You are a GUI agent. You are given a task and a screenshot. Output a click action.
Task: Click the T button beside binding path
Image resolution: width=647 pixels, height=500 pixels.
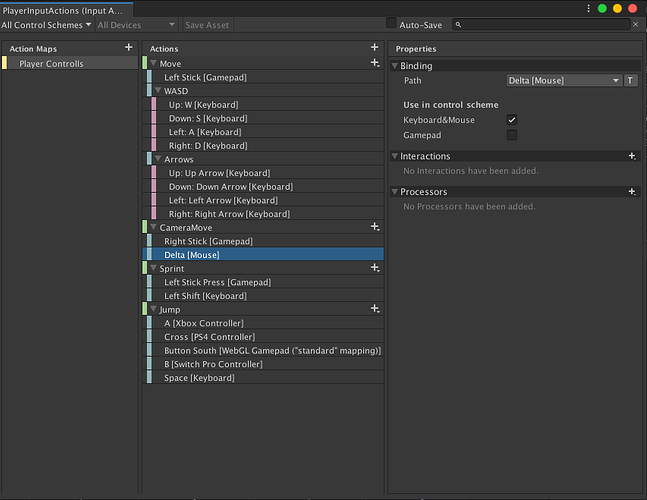pyautogui.click(x=630, y=80)
